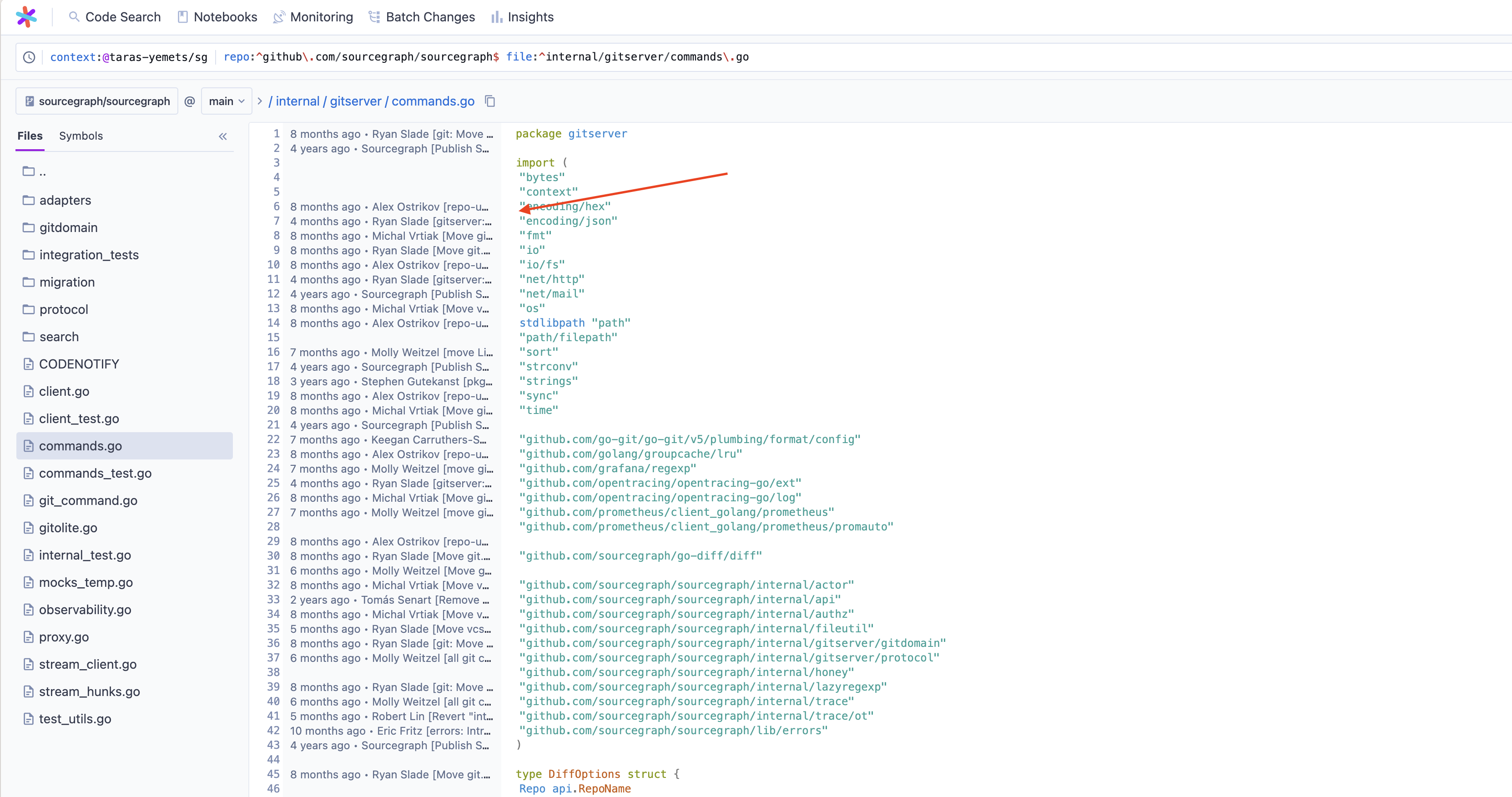
Task: Open the main branch dropdown
Action: click(227, 101)
